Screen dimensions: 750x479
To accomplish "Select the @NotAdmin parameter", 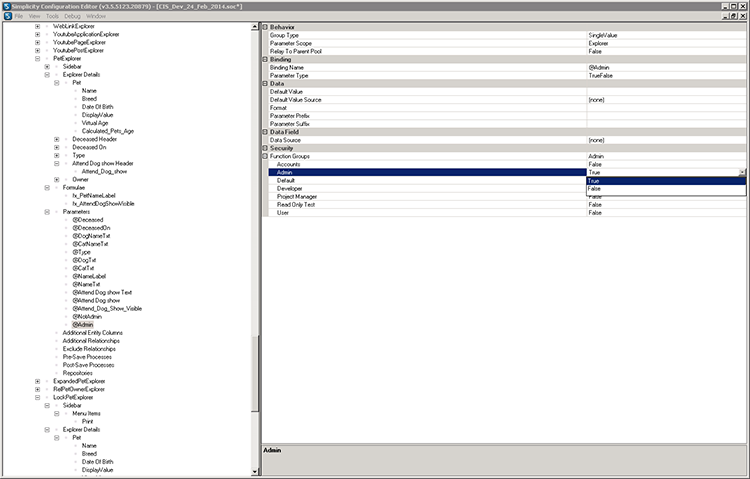I will [87, 317].
